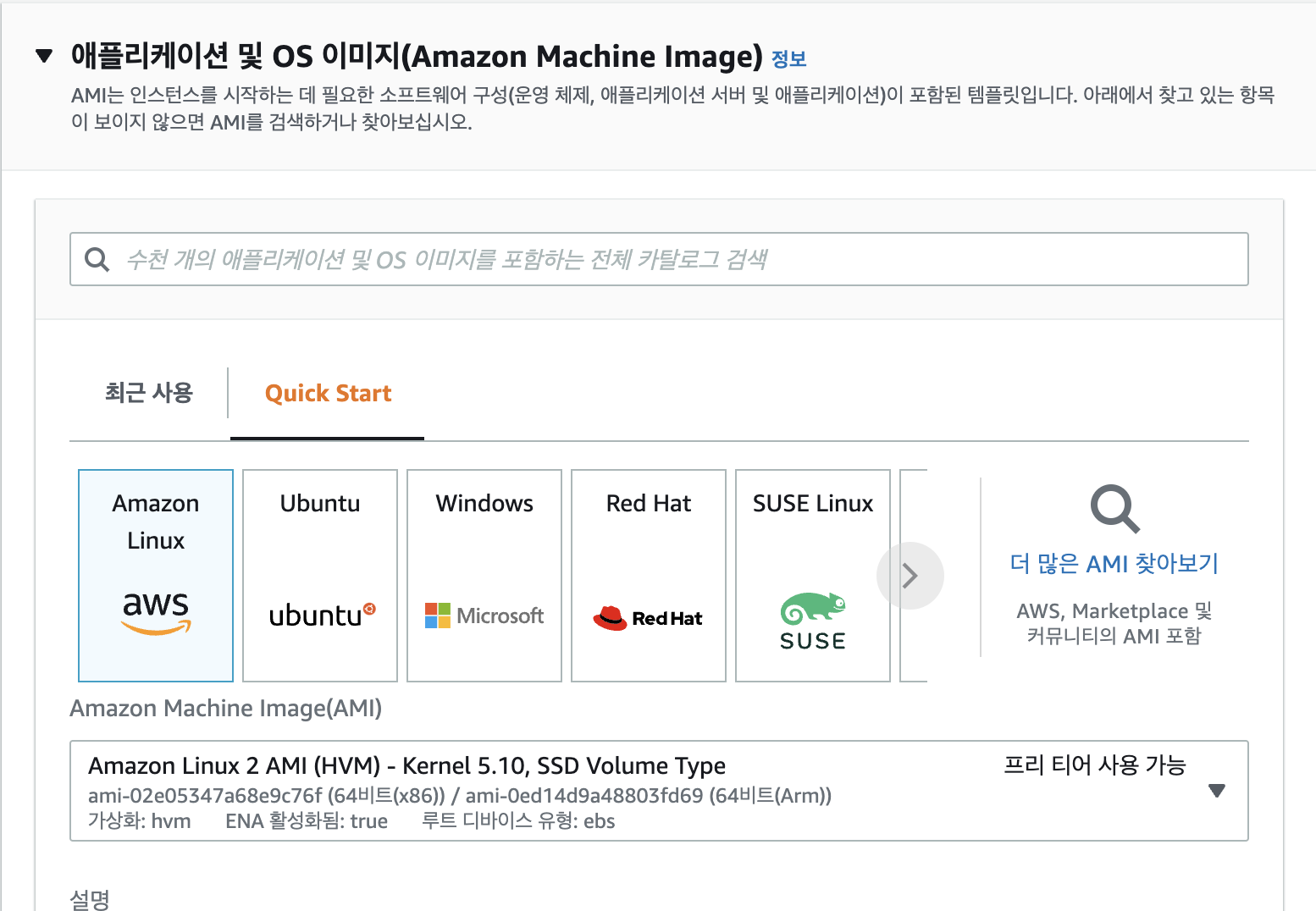
Task: Click the ubuntu logo icon
Action: [x=322, y=615]
